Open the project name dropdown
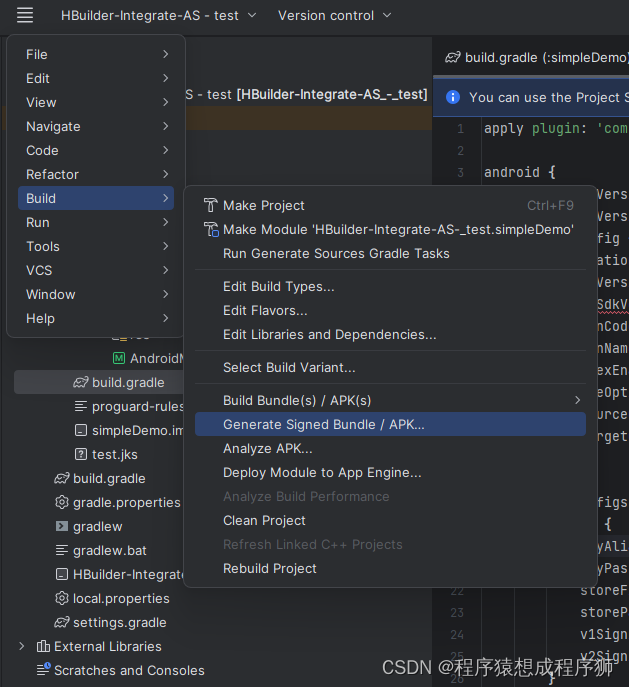Screen dimensions: 629x687 (x=158, y=15)
